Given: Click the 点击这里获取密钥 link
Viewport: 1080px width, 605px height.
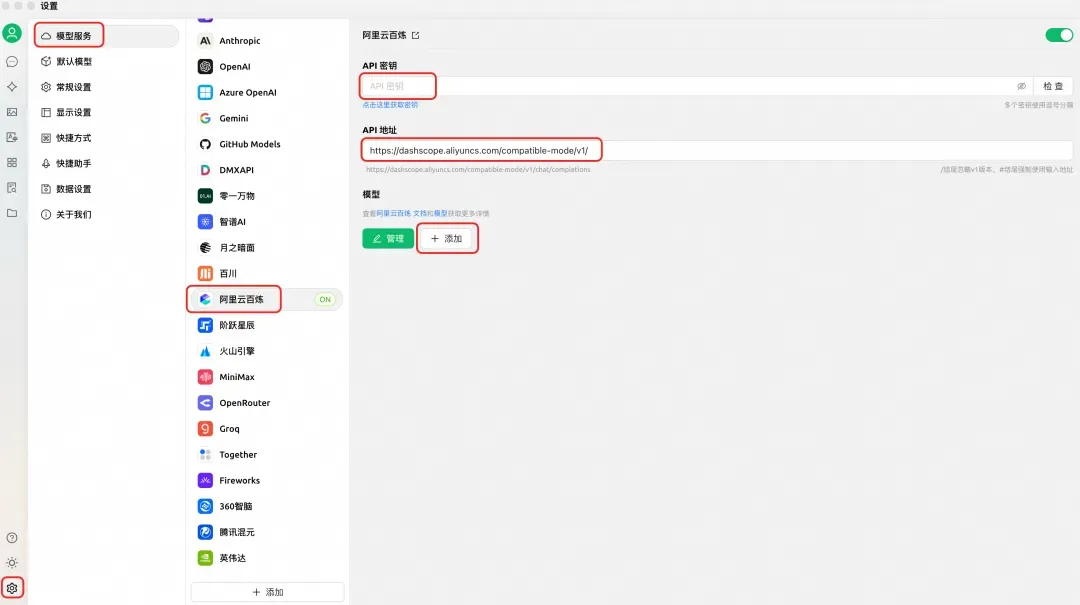Looking at the screenshot, I should click(x=390, y=105).
